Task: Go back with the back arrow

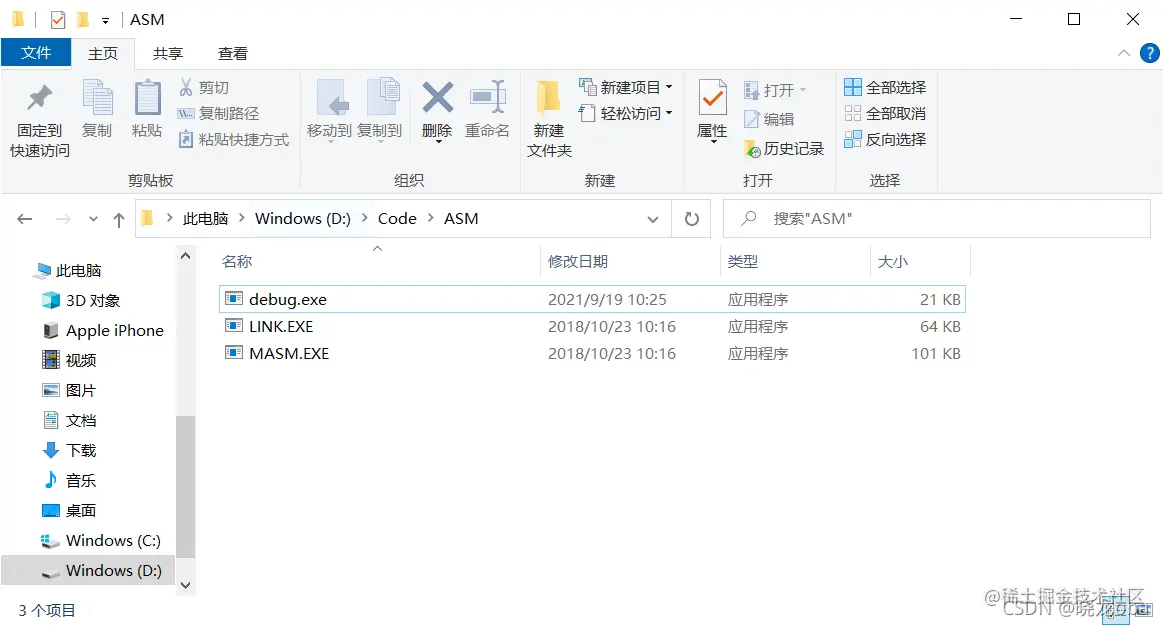Action: [x=24, y=219]
